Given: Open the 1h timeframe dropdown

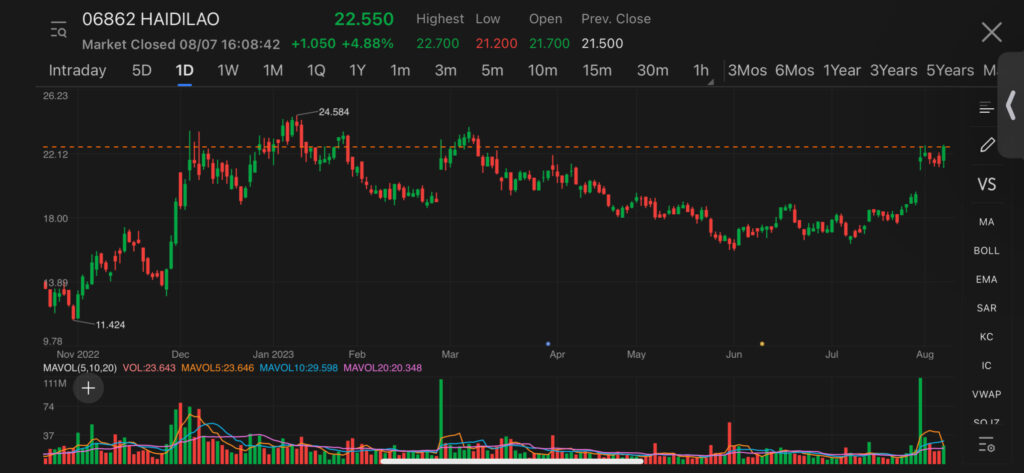Looking at the screenshot, I should coord(703,71).
